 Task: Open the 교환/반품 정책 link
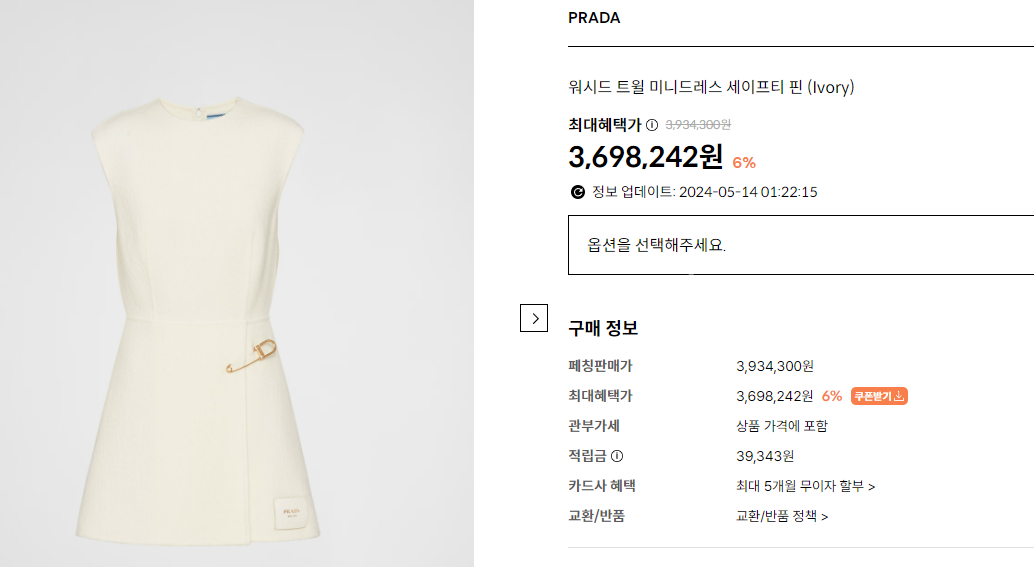782,516
